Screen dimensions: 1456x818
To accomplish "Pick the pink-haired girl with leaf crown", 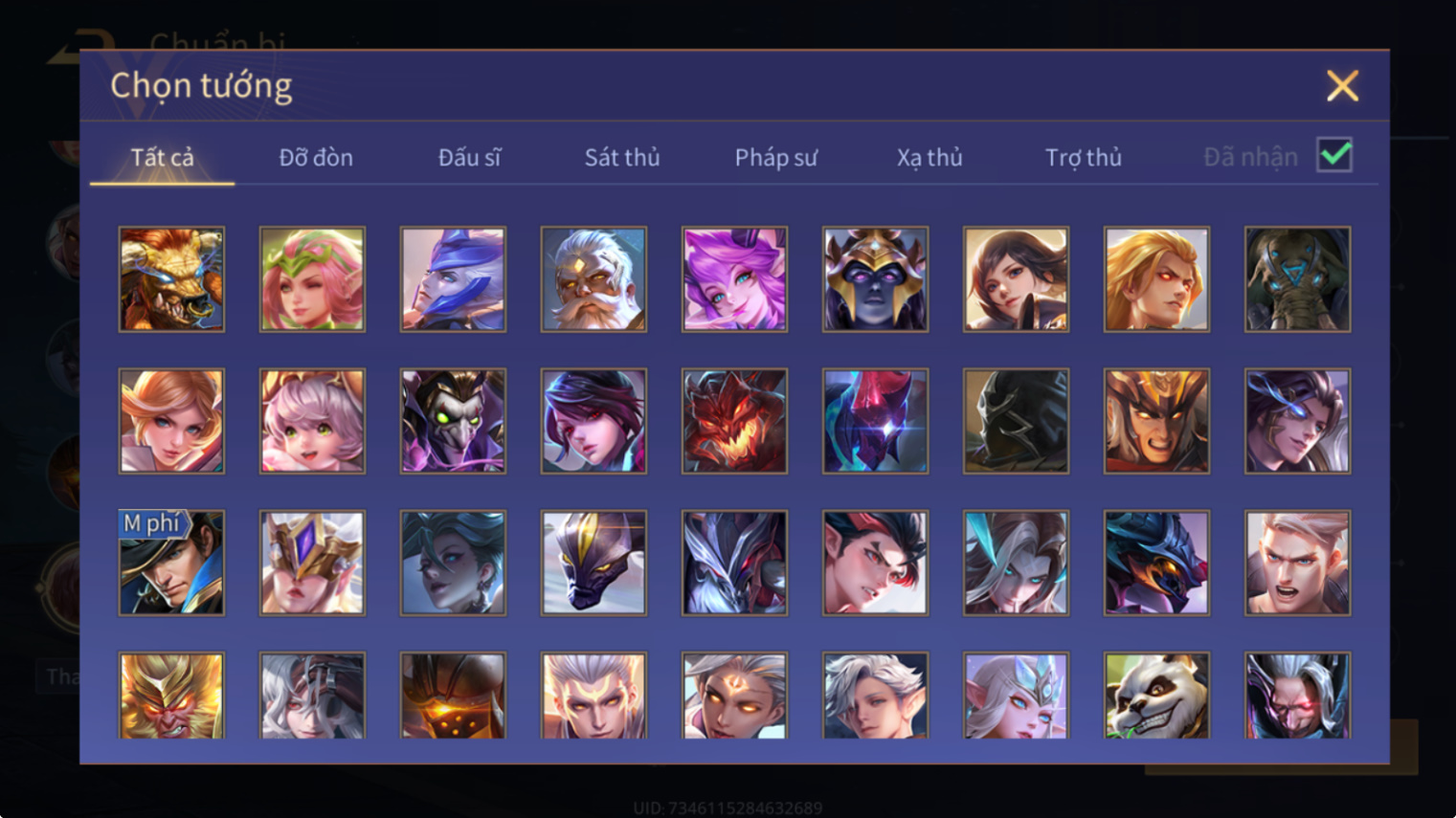I will [312, 279].
